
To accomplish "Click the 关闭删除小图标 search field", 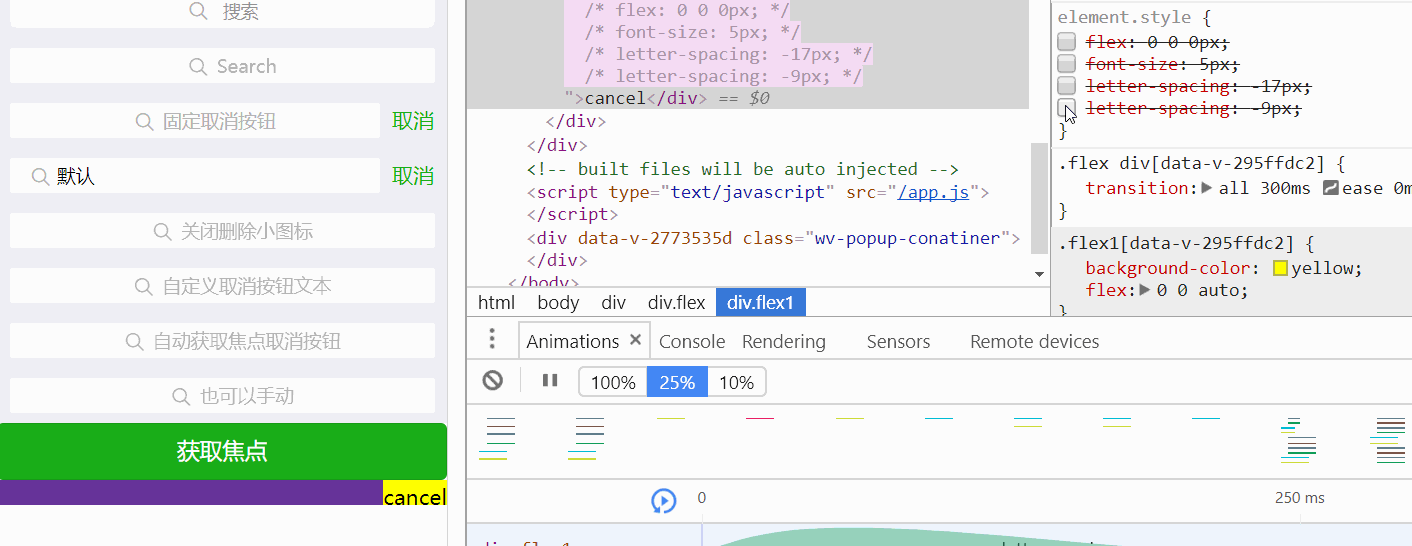I will (x=222, y=231).
